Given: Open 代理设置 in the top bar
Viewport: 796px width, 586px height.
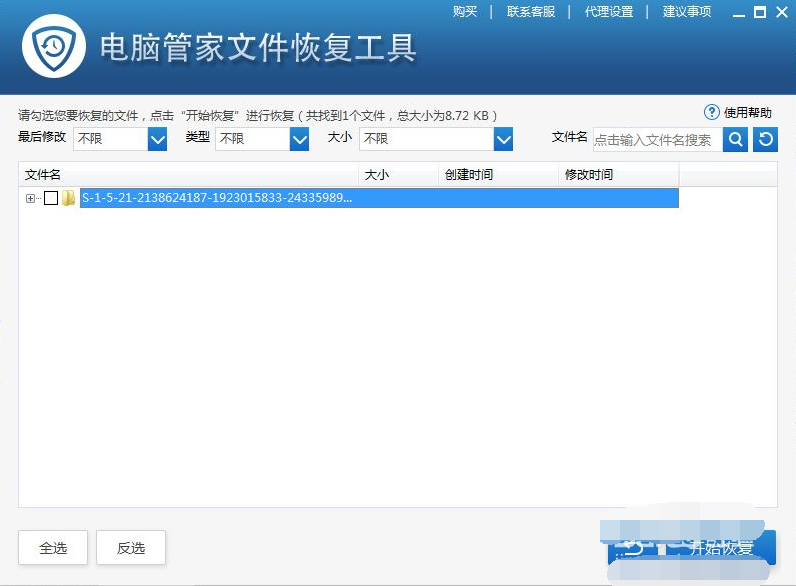Looking at the screenshot, I should (x=609, y=12).
